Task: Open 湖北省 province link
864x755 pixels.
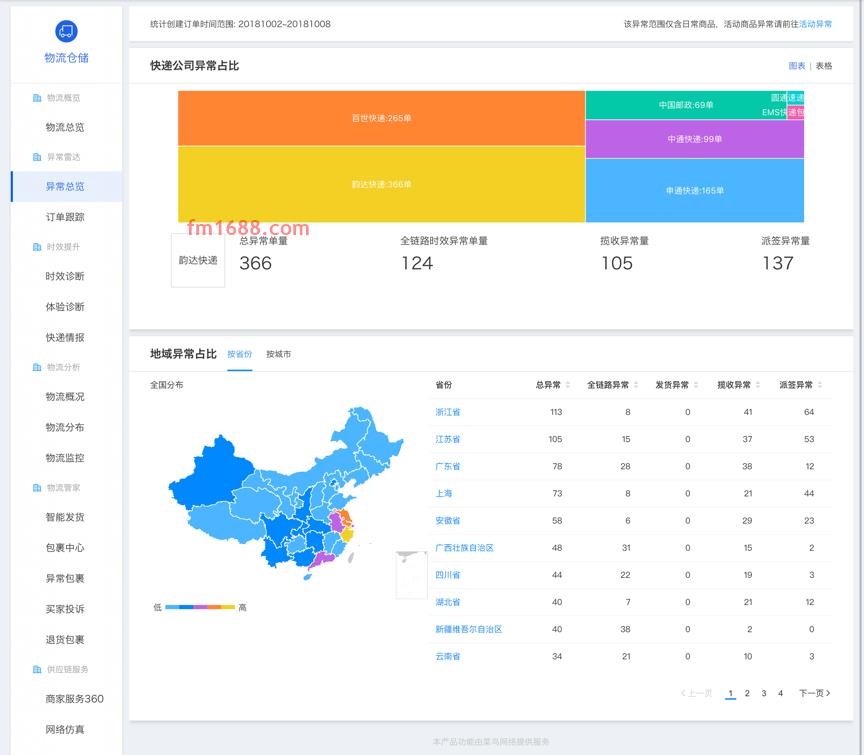Action: (x=447, y=602)
